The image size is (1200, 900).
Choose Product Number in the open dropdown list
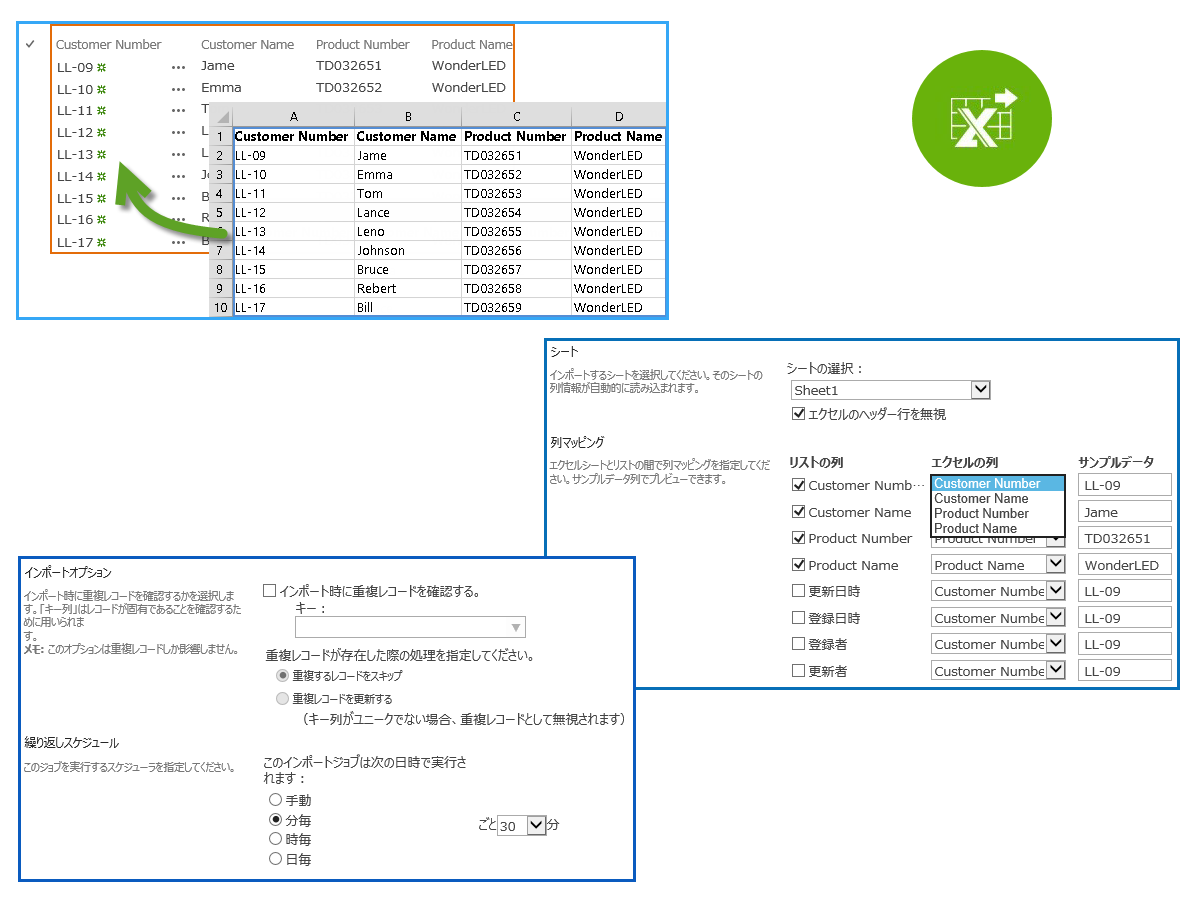coord(981,513)
